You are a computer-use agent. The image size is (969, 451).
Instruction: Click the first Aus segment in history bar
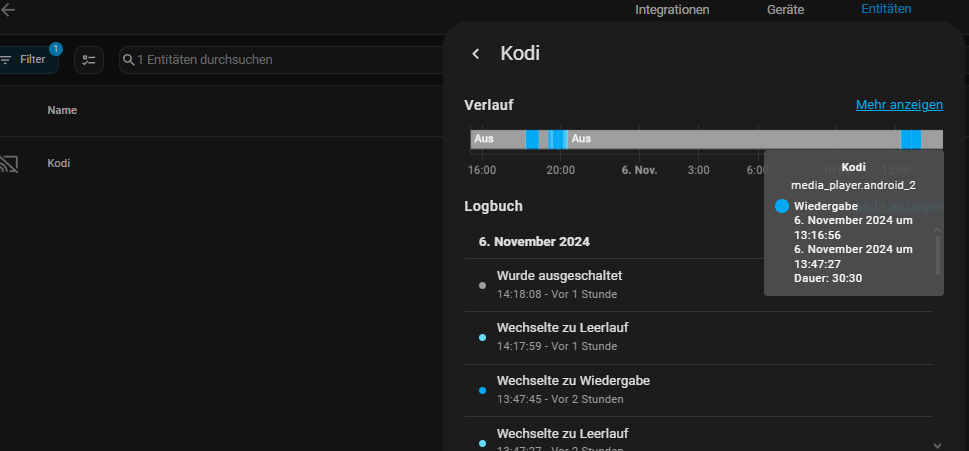point(498,140)
